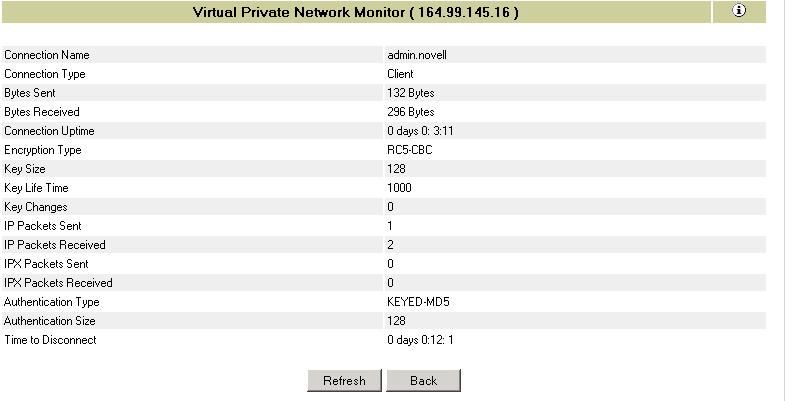
Task: Select the IPX Packets Sent label
Action: 46,264
